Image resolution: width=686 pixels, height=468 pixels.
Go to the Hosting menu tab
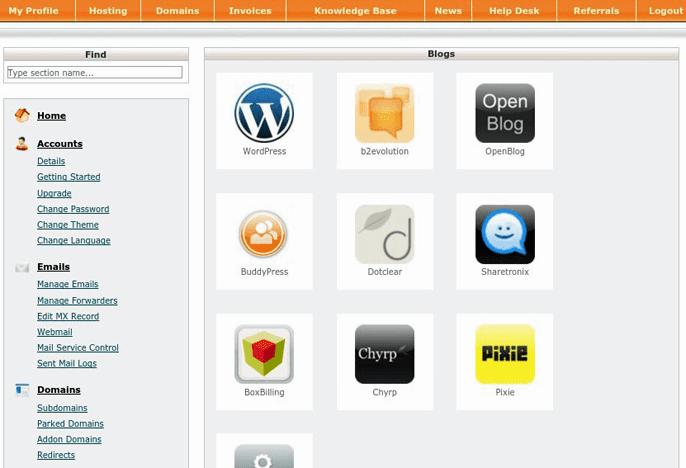tap(108, 10)
